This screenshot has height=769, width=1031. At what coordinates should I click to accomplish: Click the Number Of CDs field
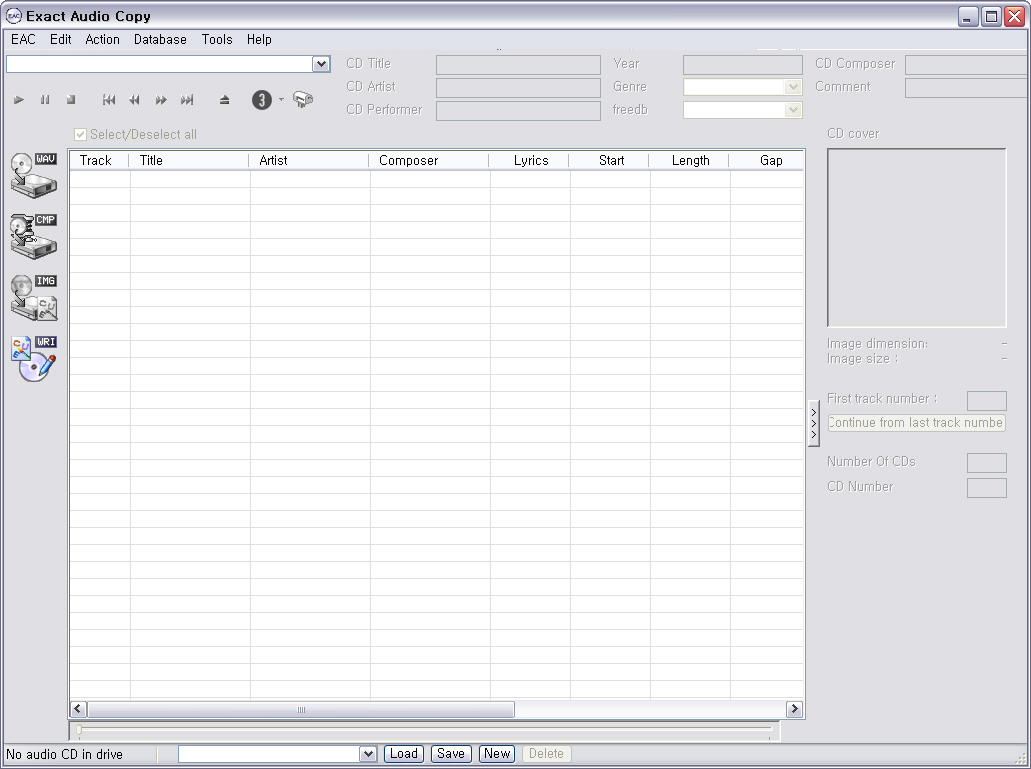pos(987,463)
